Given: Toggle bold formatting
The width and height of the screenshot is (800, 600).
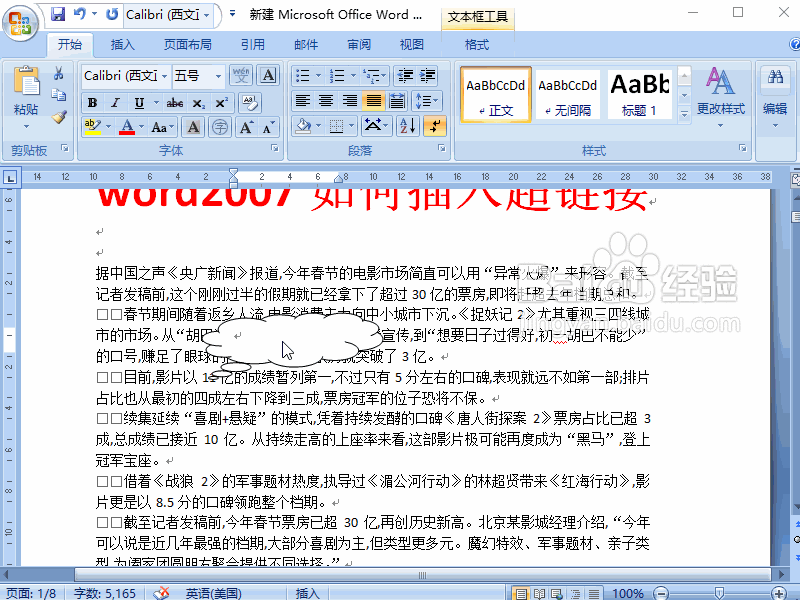Looking at the screenshot, I should click(91, 104).
